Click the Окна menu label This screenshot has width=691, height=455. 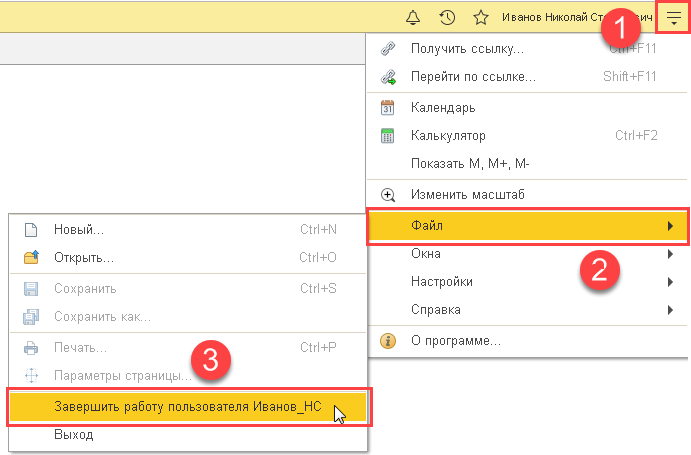pyautogui.click(x=426, y=254)
